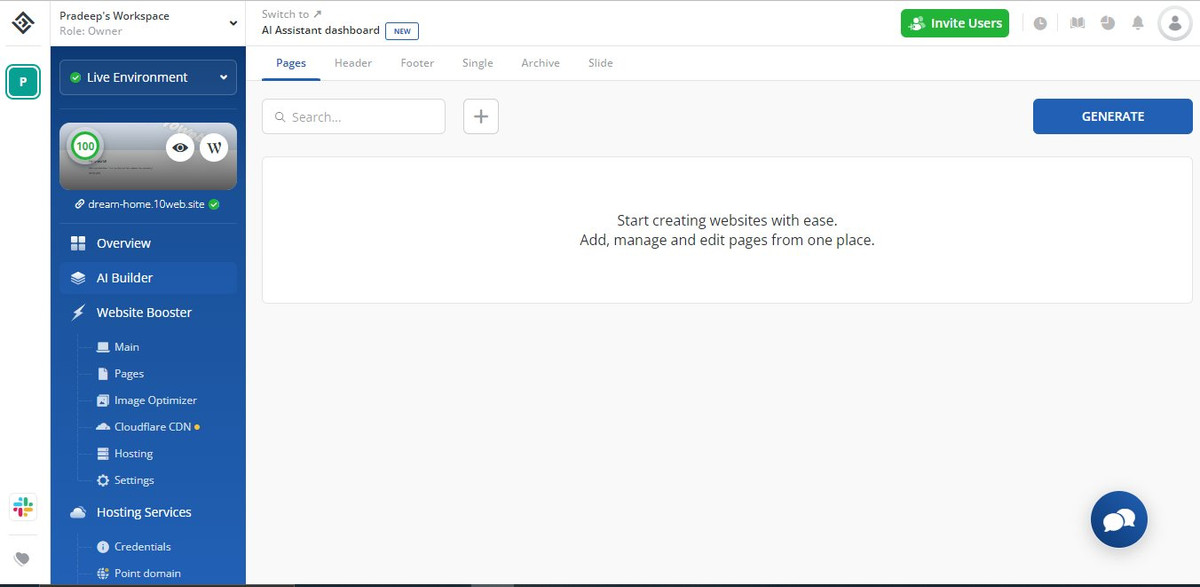Image resolution: width=1200 pixels, height=587 pixels.
Task: Open the book documentation icon
Action: coord(1077,23)
